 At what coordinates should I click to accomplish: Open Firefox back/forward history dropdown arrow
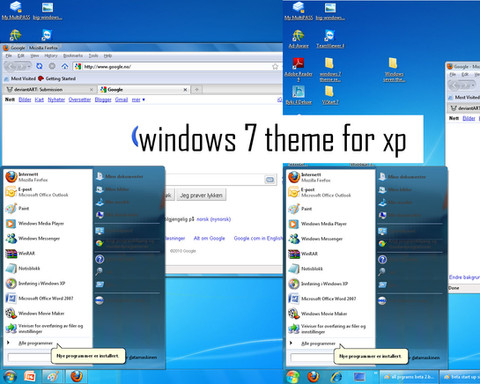pos(29,67)
